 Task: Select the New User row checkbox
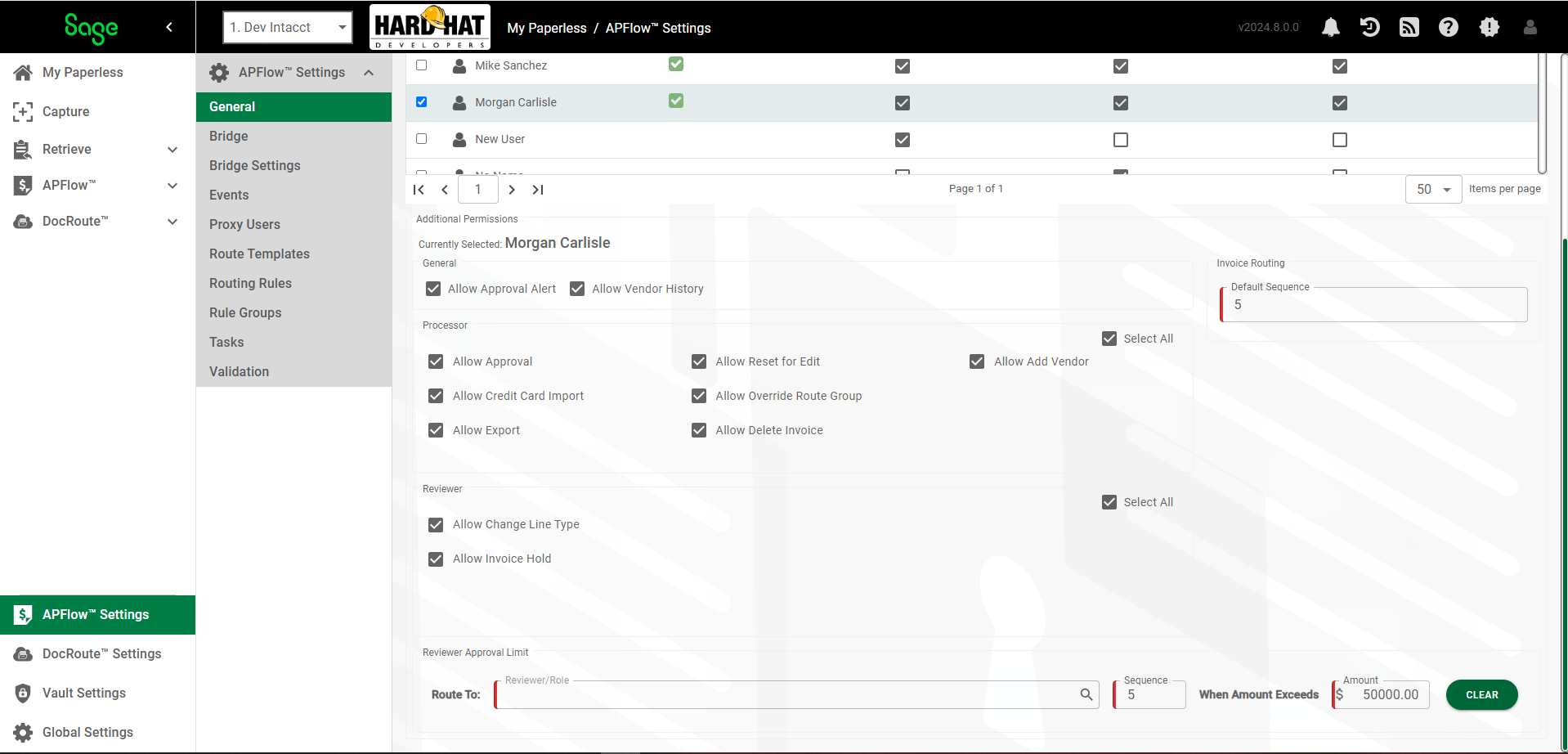click(422, 138)
